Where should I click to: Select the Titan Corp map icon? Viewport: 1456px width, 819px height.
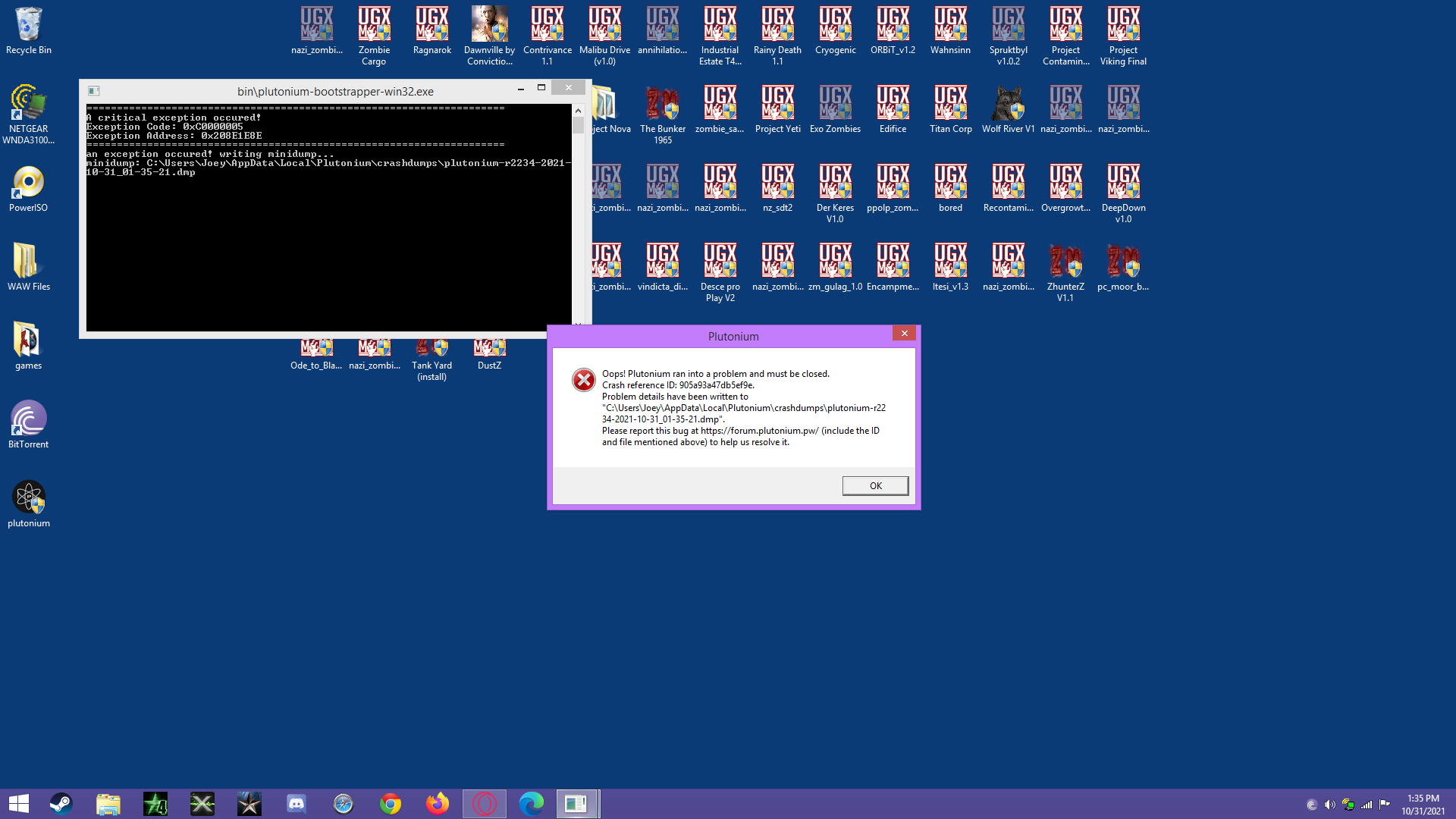tap(951, 110)
